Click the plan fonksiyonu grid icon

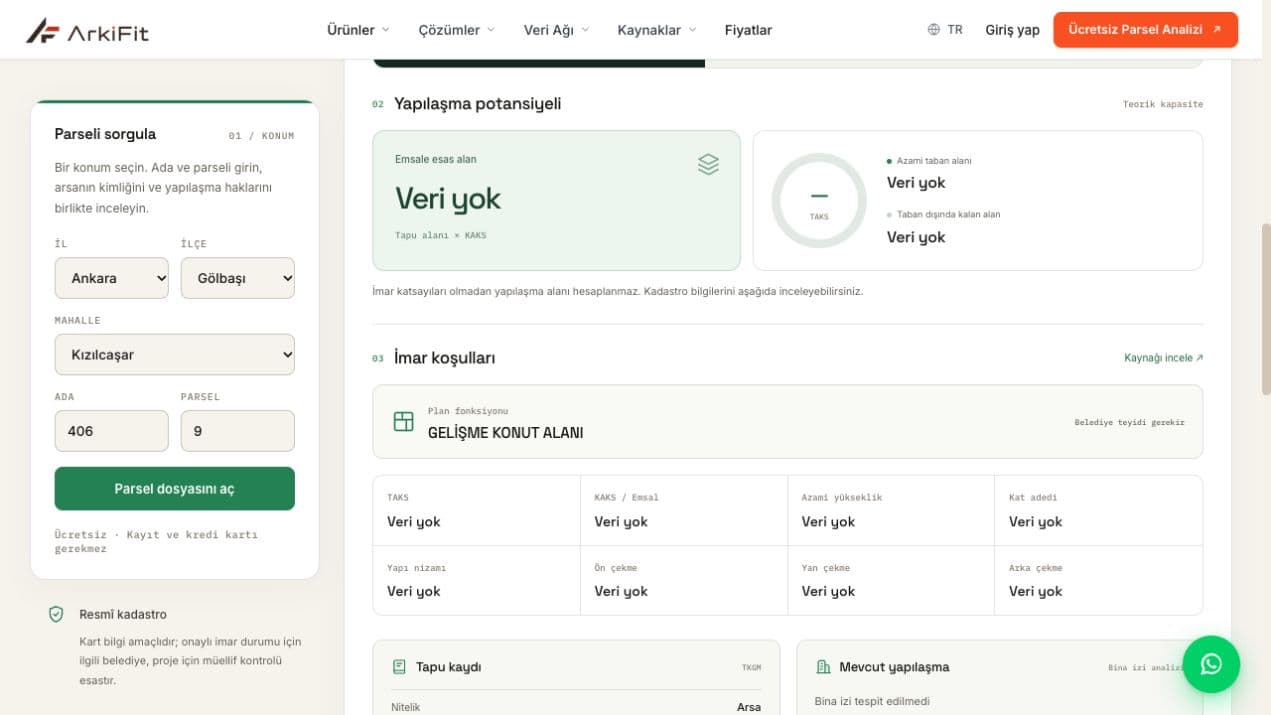(x=403, y=421)
